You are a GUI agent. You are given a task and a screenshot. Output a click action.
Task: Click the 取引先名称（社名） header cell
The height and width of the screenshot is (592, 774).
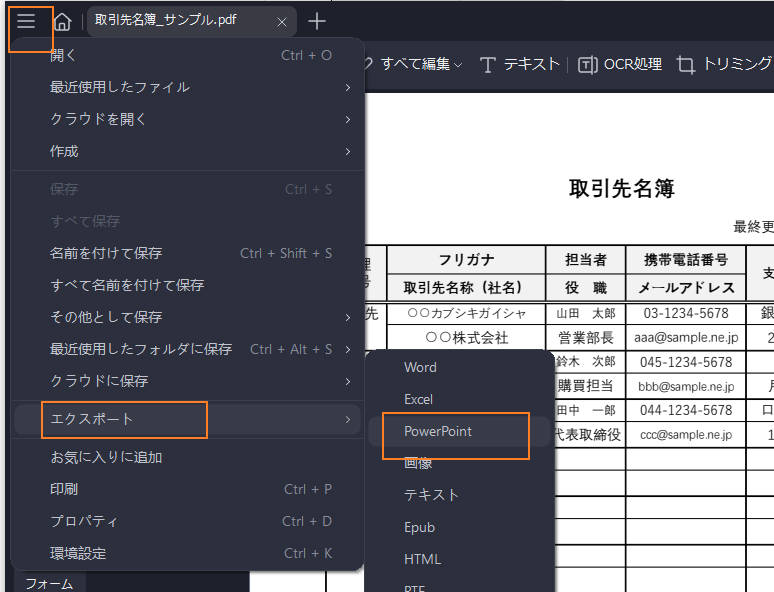click(466, 287)
